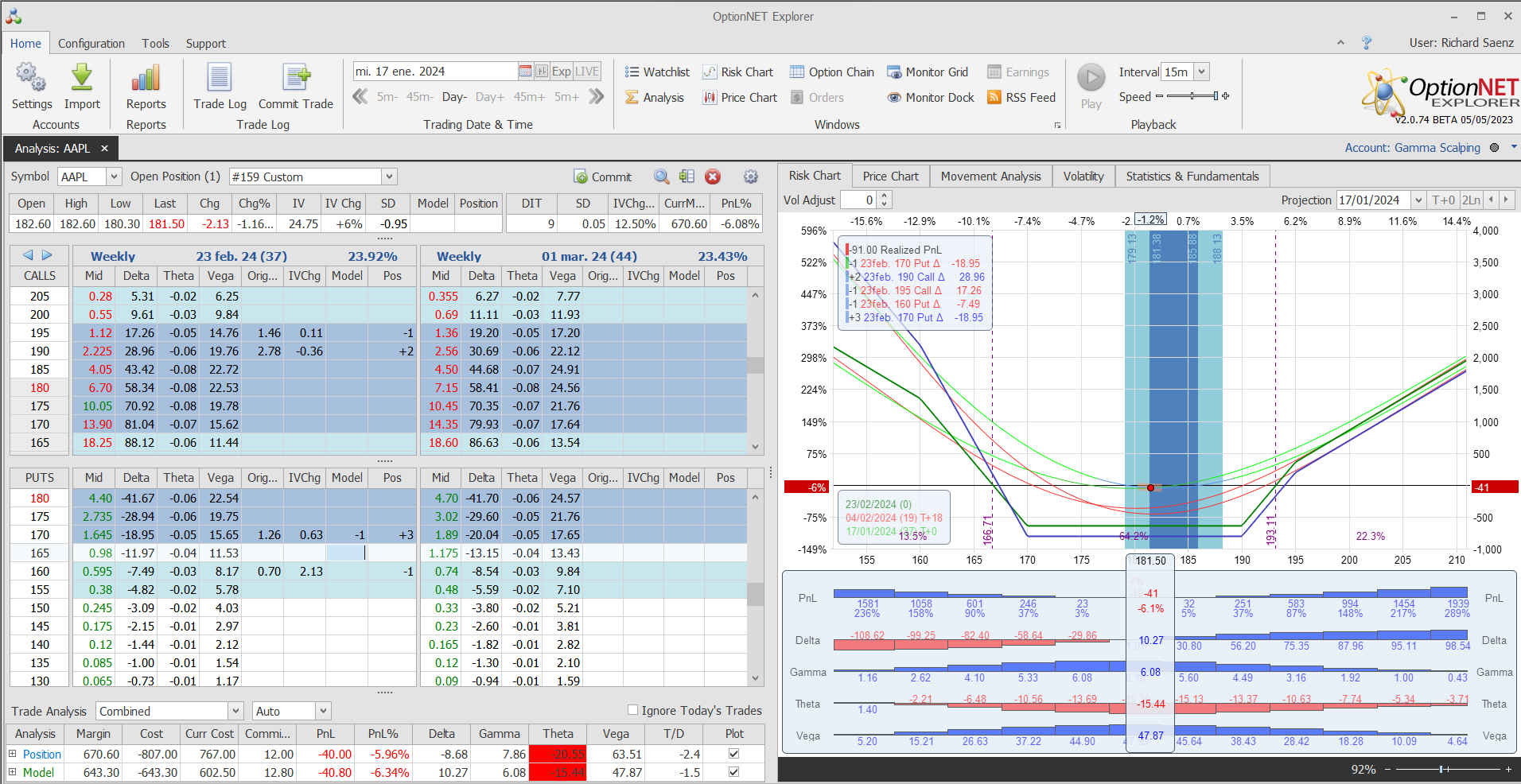Open the Watchlist window
Screen dimensions: 1521x784
click(657, 72)
